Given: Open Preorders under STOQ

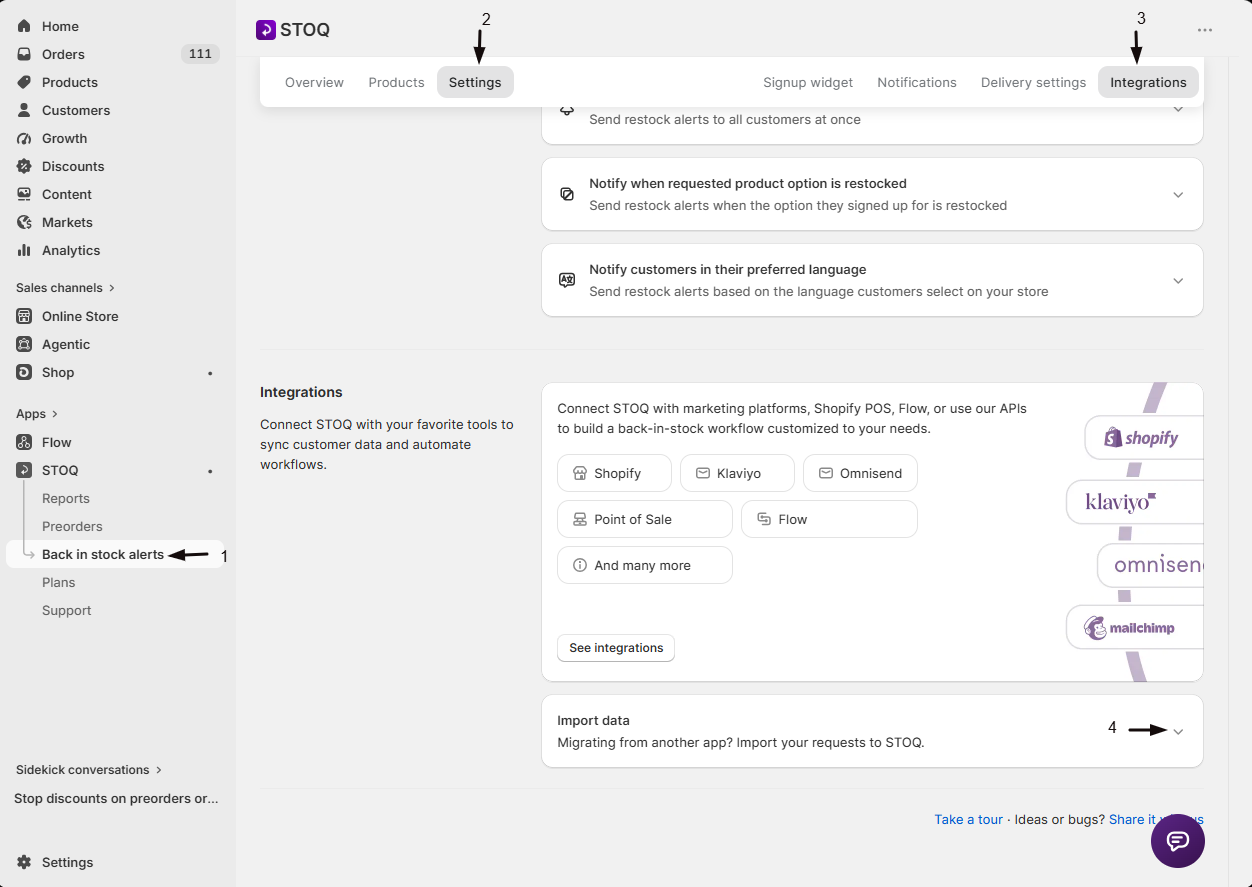Looking at the screenshot, I should 72,526.
